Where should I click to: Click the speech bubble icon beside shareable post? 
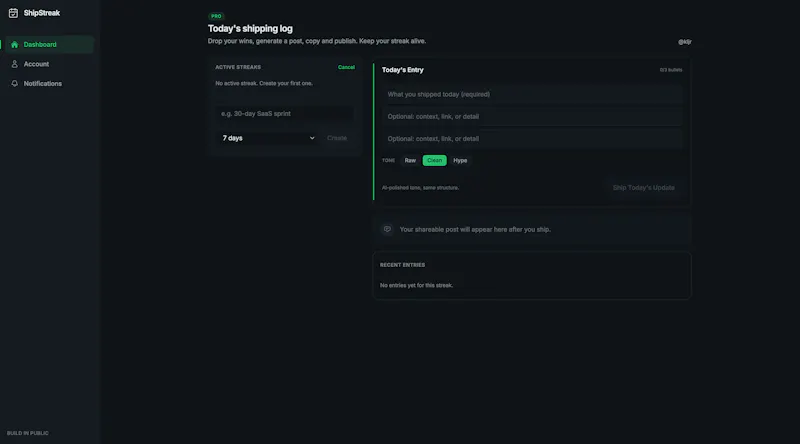387,229
